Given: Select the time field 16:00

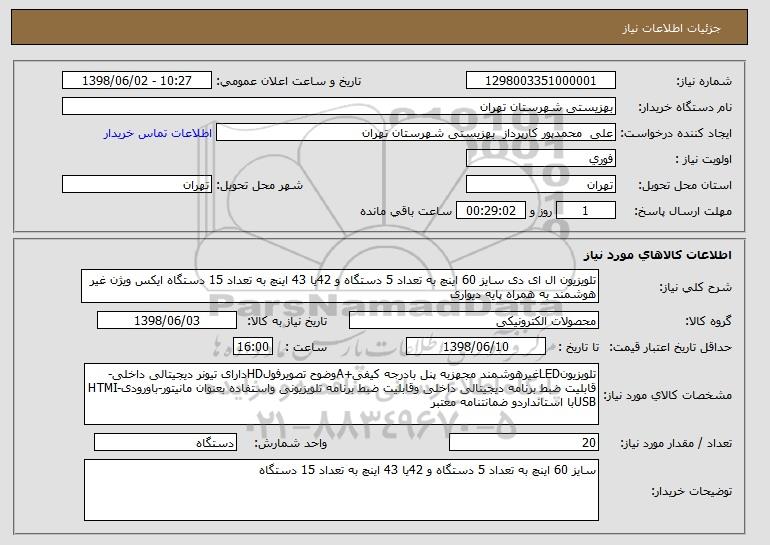Looking at the screenshot, I should pos(253,347).
